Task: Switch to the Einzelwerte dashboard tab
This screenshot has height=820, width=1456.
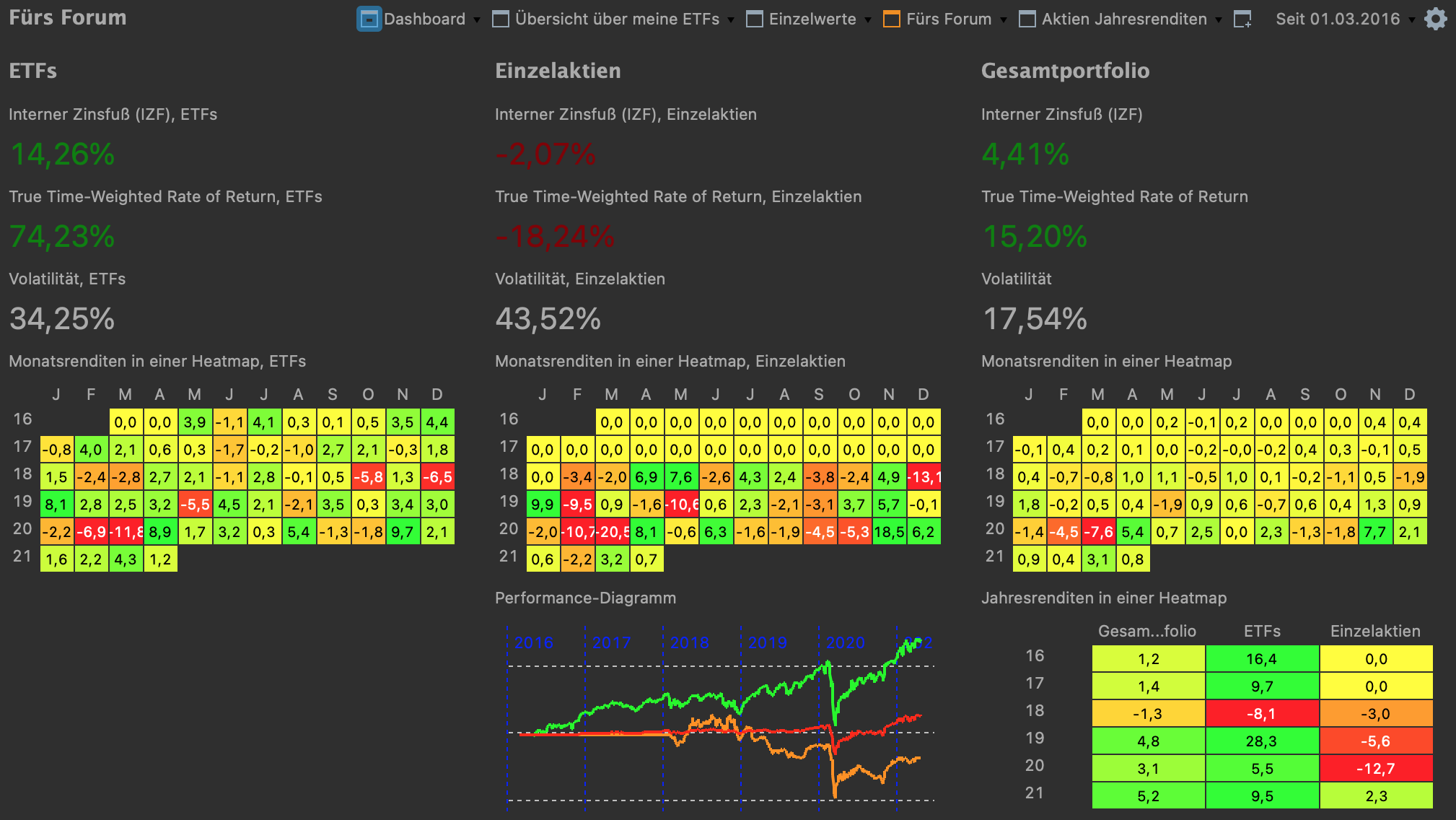Action: [812, 19]
